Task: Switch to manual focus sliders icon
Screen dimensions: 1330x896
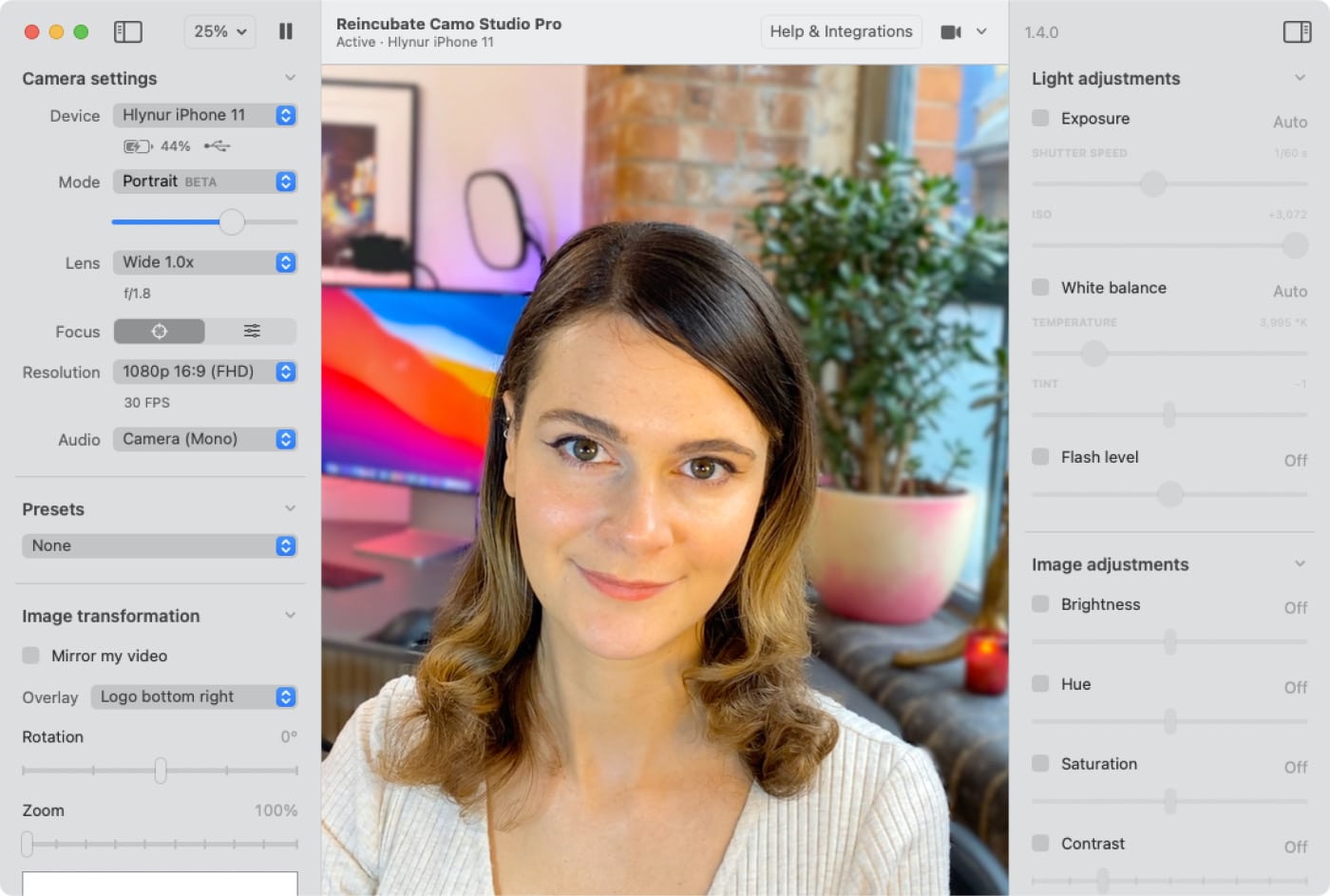Action: 252,332
